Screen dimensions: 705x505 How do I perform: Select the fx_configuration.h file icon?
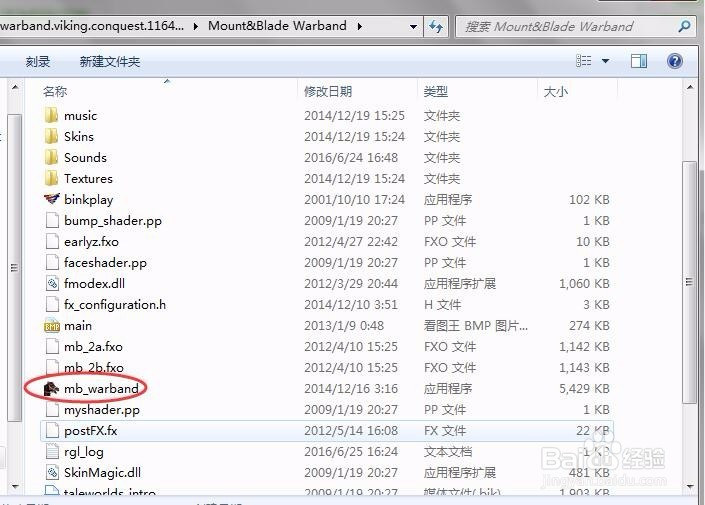[x=52, y=304]
